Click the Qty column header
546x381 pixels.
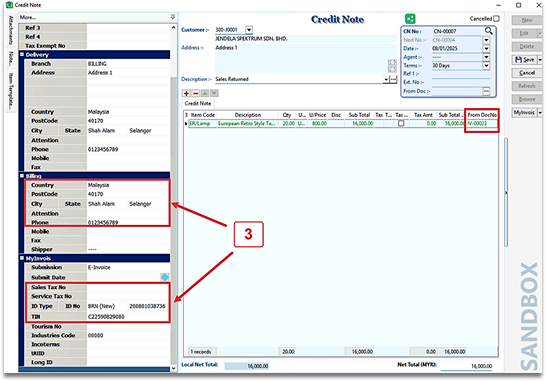(287, 115)
